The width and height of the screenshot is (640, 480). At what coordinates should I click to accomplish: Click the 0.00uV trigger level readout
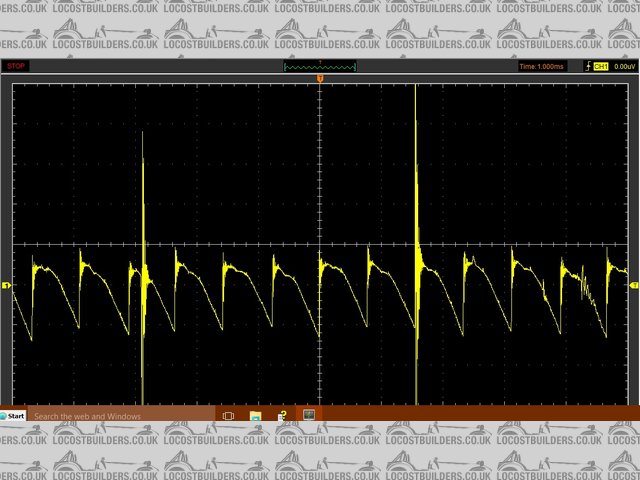(x=624, y=66)
